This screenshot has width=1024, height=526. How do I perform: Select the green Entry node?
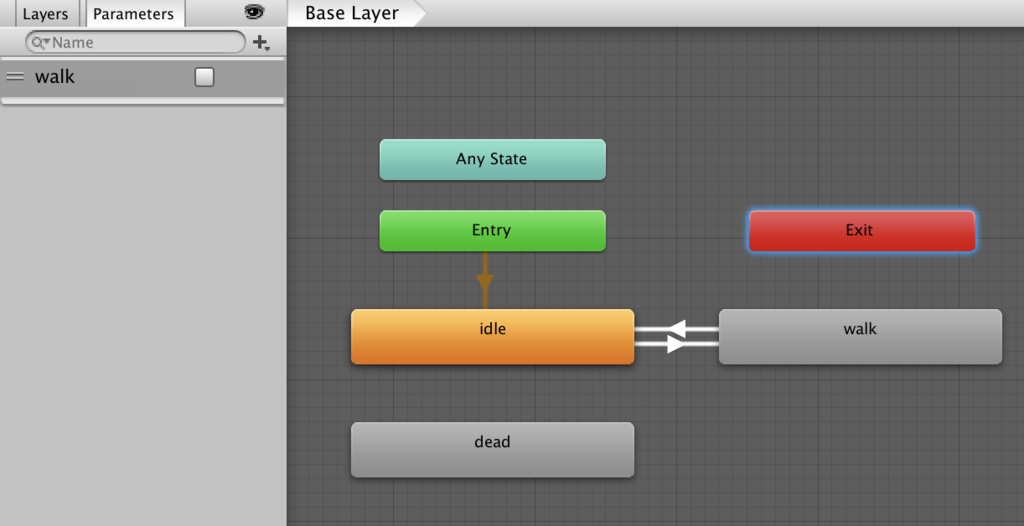click(492, 231)
